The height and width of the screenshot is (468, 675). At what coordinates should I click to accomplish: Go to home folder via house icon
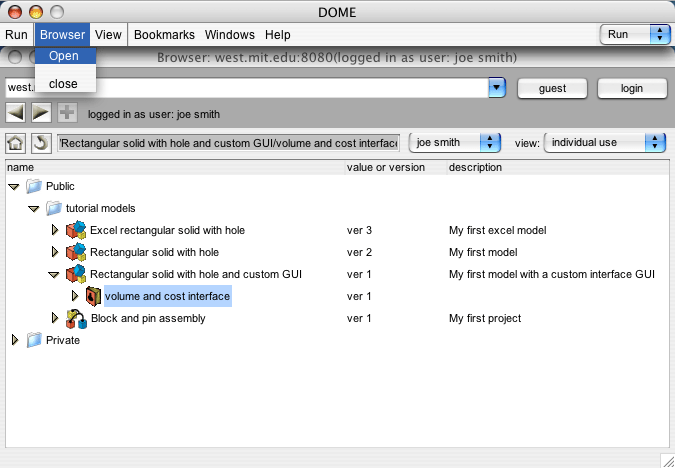(x=15, y=143)
